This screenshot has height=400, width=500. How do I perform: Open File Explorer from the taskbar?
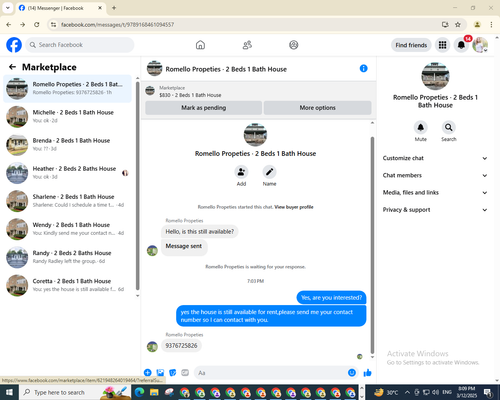point(154,392)
